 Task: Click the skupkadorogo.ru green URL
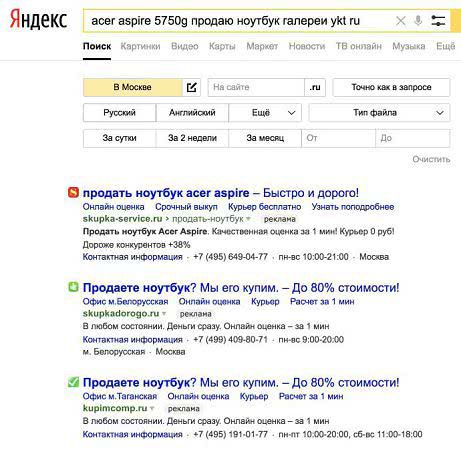(x=121, y=313)
